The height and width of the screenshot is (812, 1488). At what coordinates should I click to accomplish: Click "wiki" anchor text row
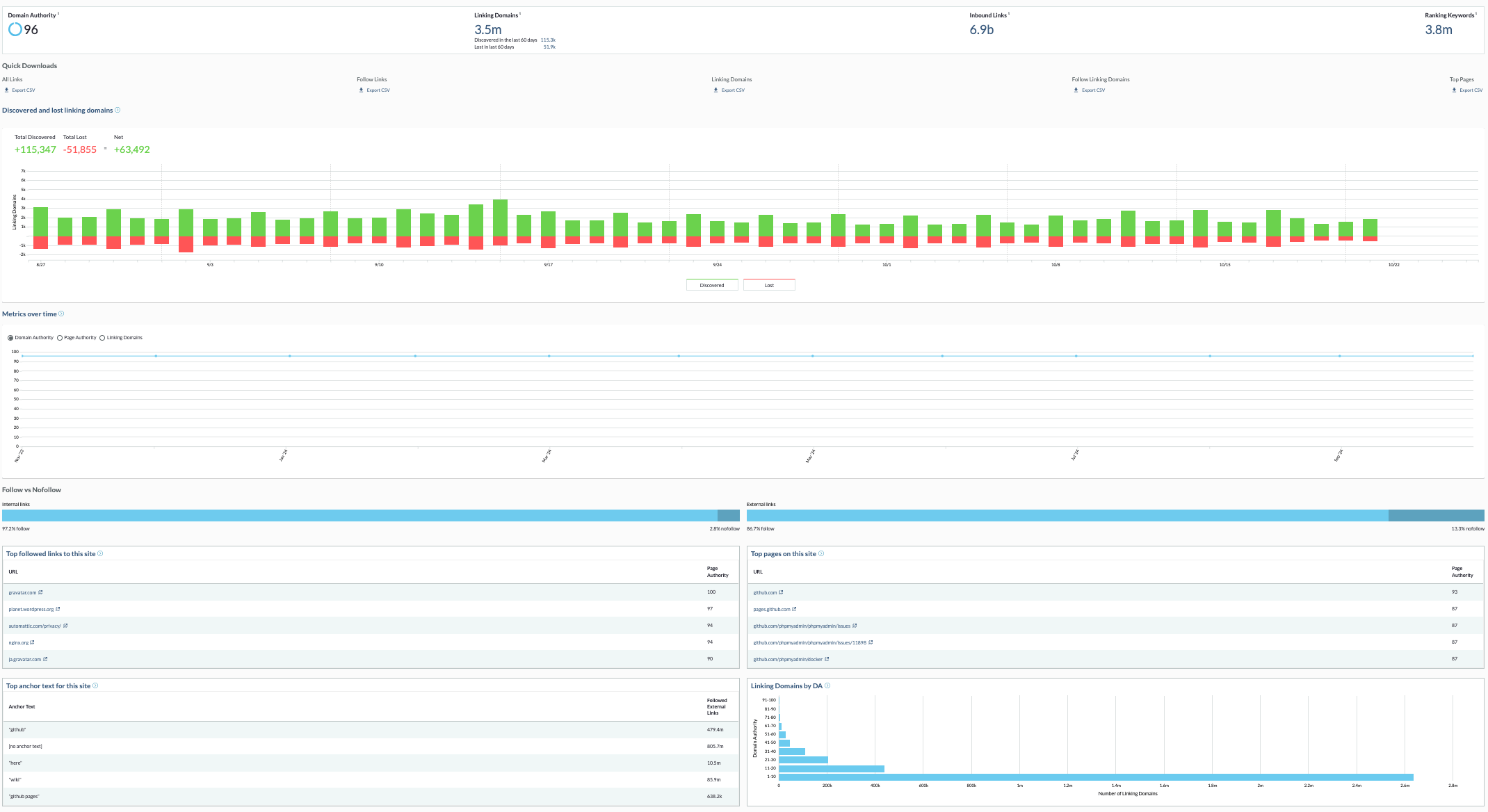(371, 780)
